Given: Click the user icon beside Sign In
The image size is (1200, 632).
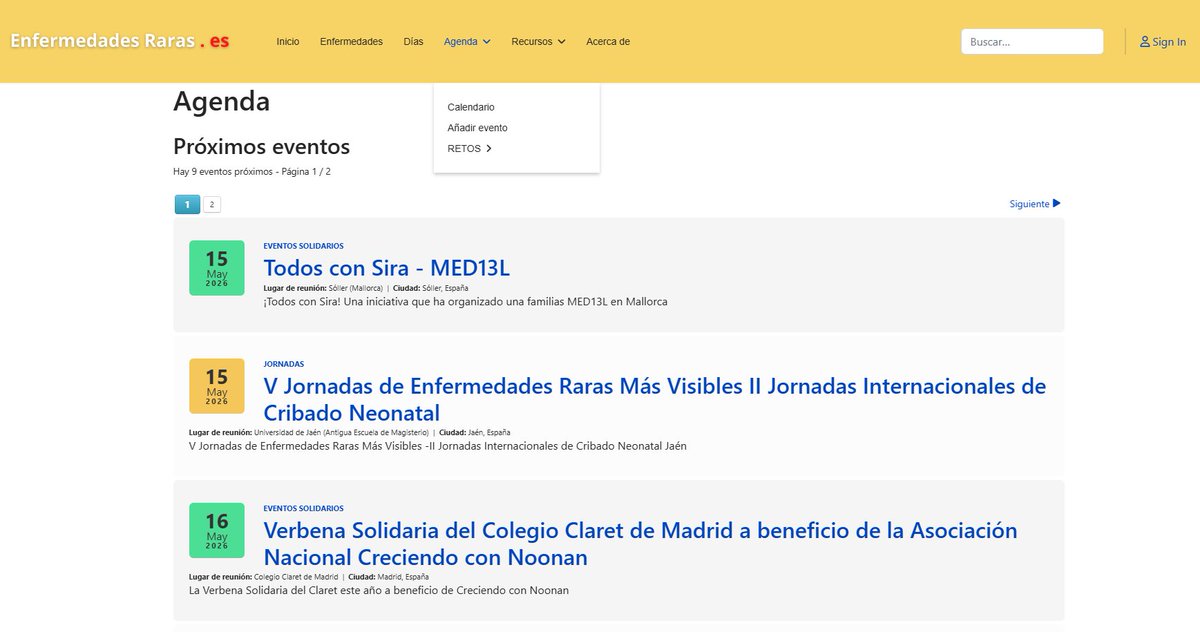Looking at the screenshot, I should [x=1145, y=42].
